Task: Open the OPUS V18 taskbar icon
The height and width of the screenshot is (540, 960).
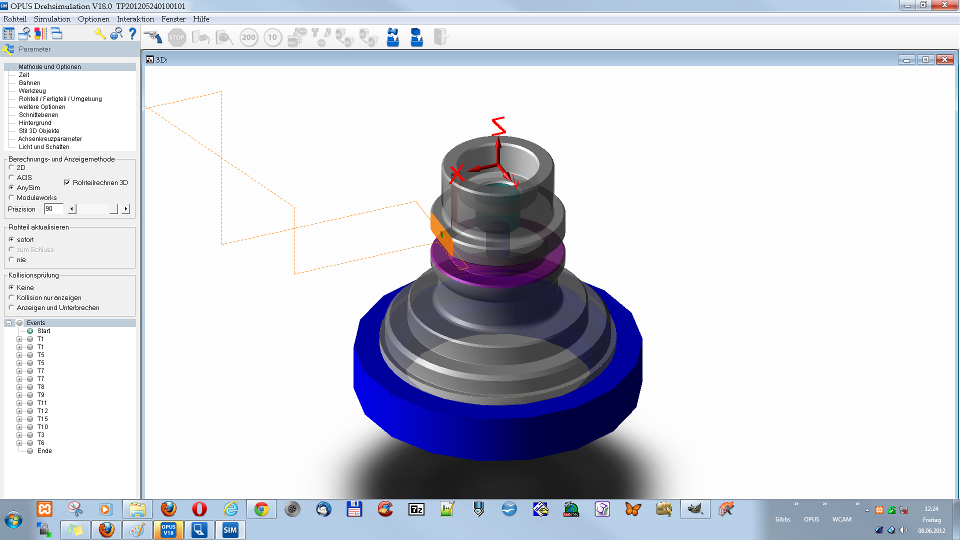Action: pos(168,530)
